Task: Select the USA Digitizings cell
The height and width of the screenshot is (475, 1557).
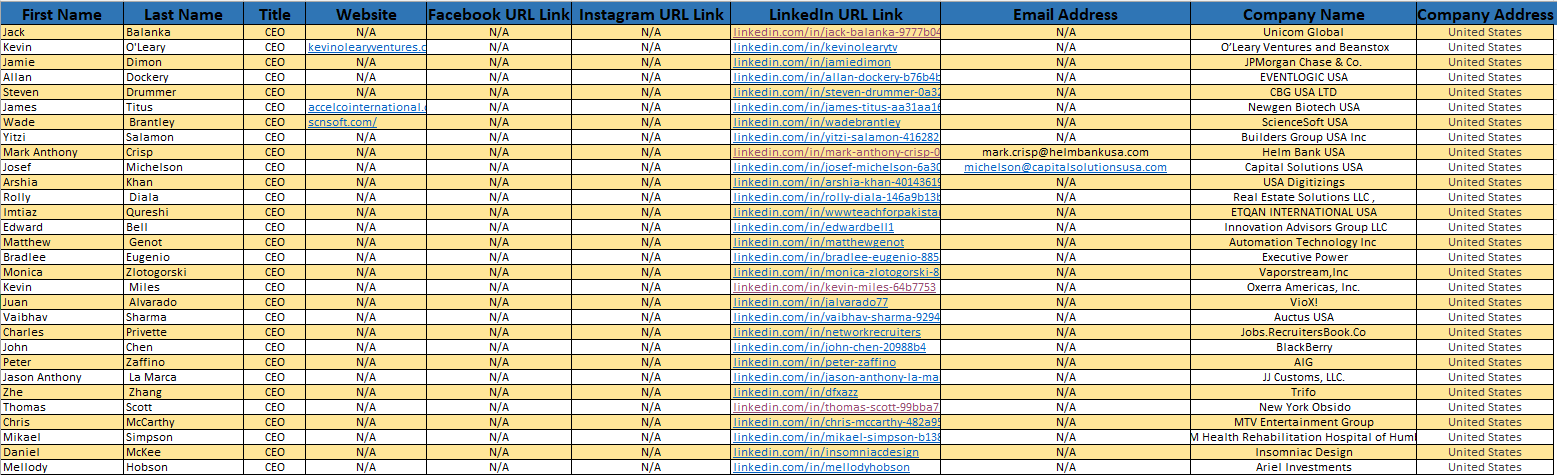Action: [x=1303, y=182]
